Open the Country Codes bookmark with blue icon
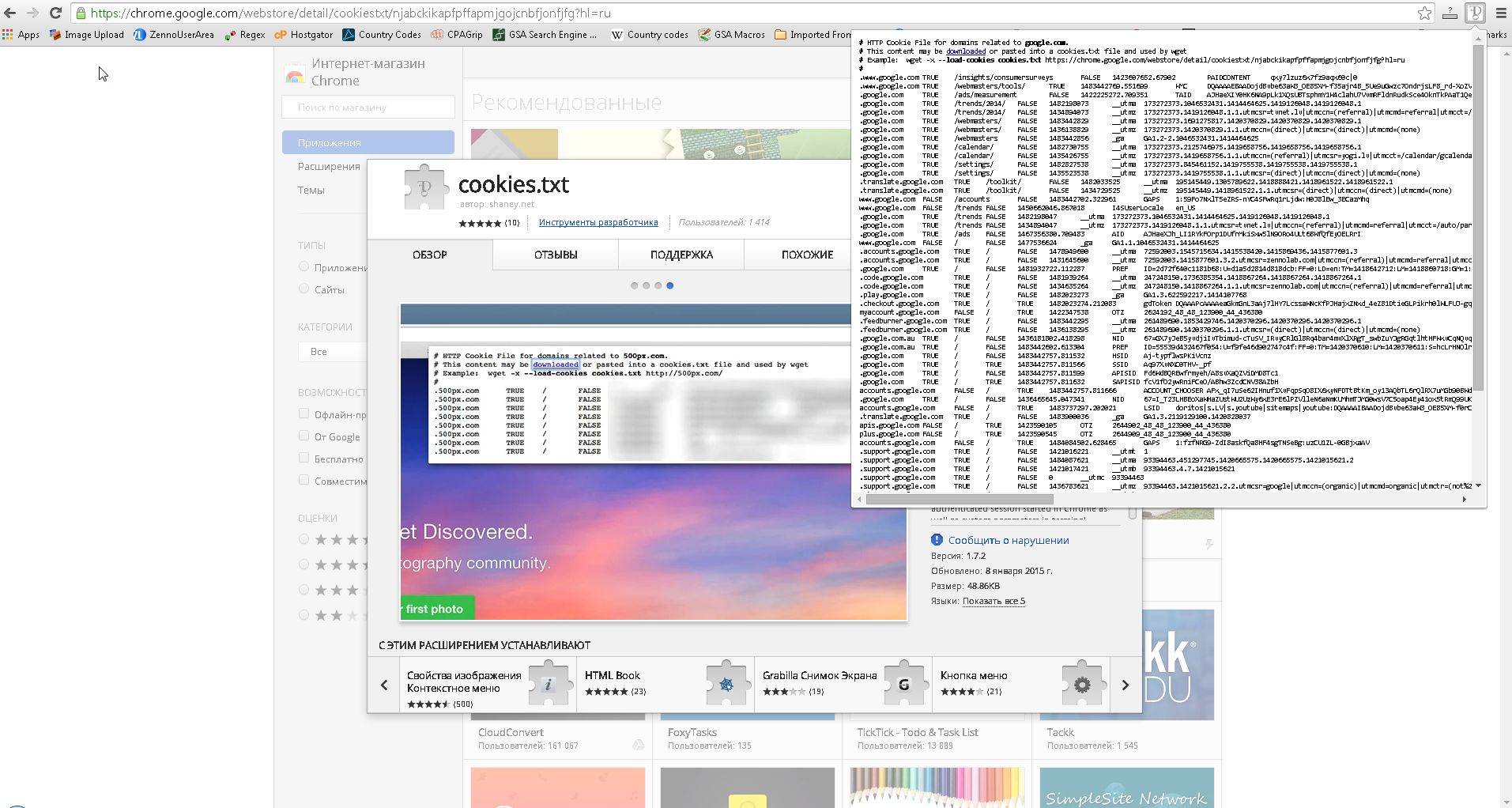Image resolution: width=1512 pixels, height=808 pixels. (382, 35)
